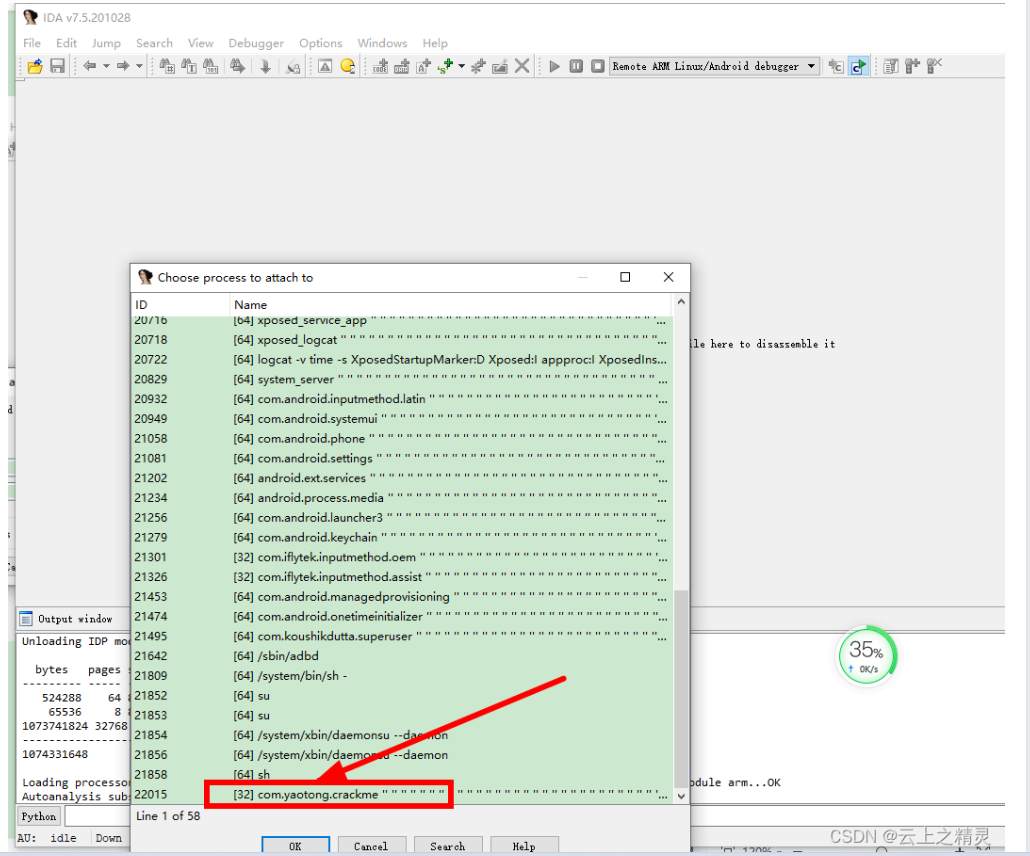Viewport: 1030px width, 856px height.
Task: Click the green s-plus toolbar icon
Action: coord(446,66)
